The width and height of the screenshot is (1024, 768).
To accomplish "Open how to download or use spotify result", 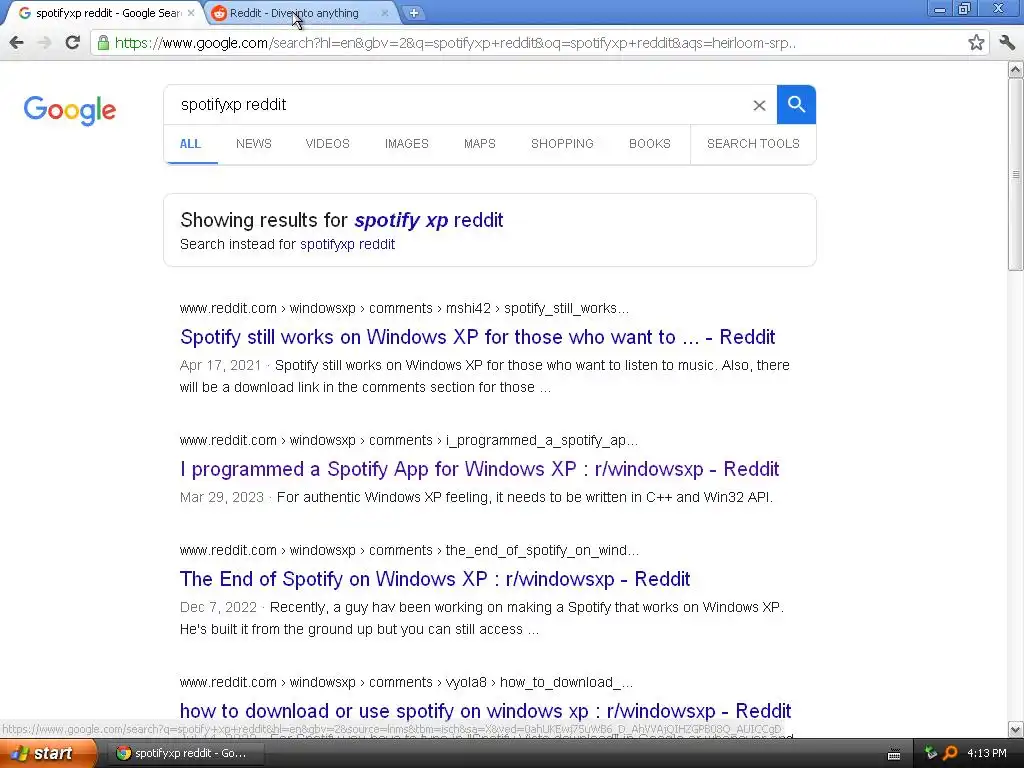I will pyautogui.click(x=485, y=711).
